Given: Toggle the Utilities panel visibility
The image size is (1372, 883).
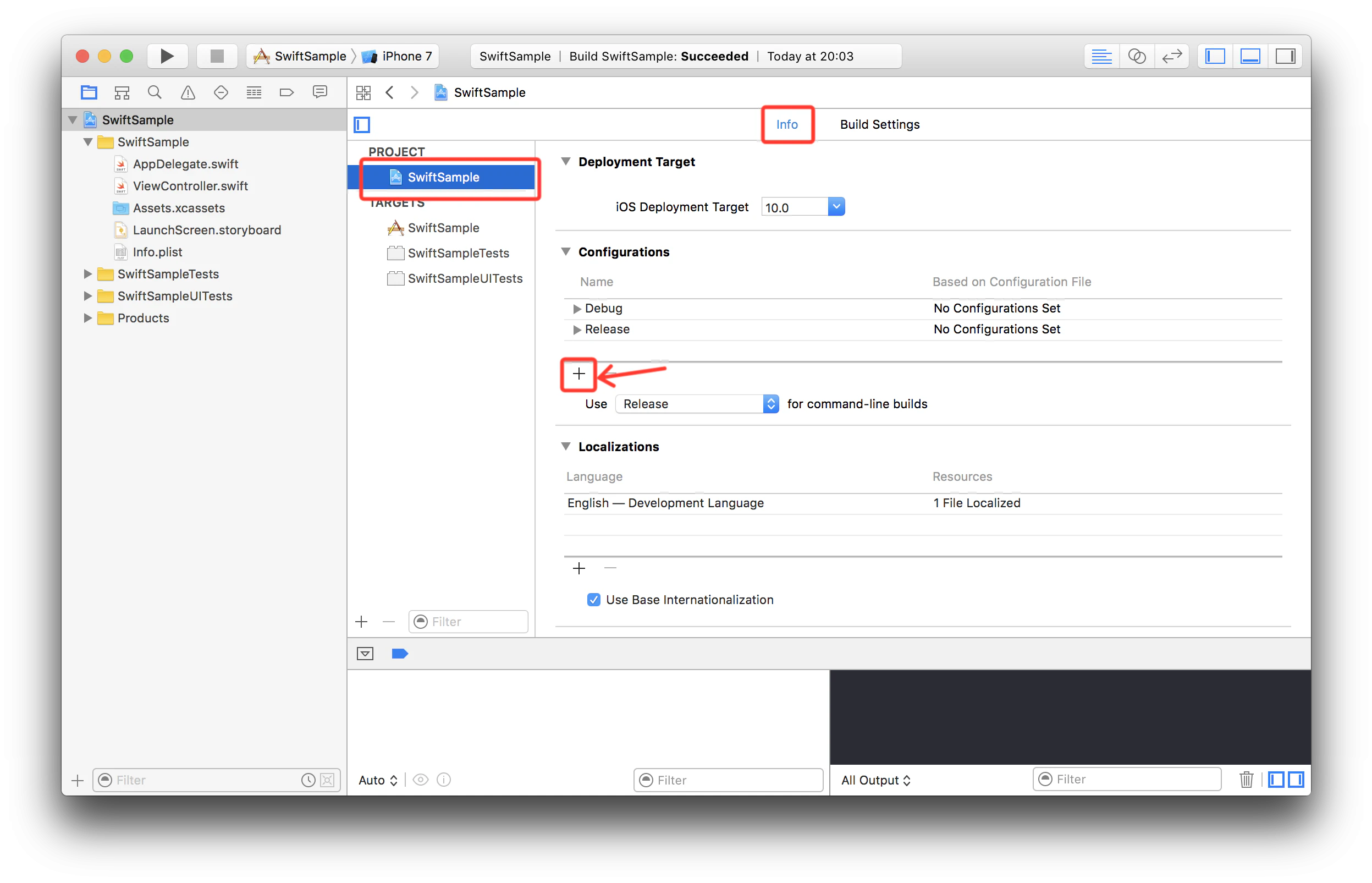Looking at the screenshot, I should pos(1285,56).
